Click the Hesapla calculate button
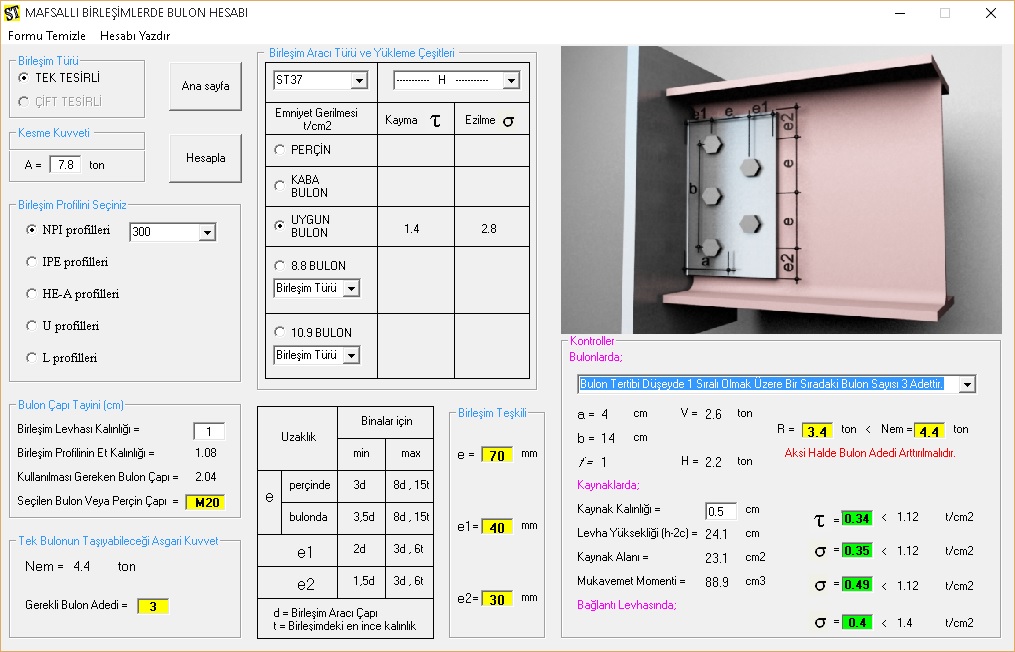The width and height of the screenshot is (1015, 652). pyautogui.click(x=205, y=158)
